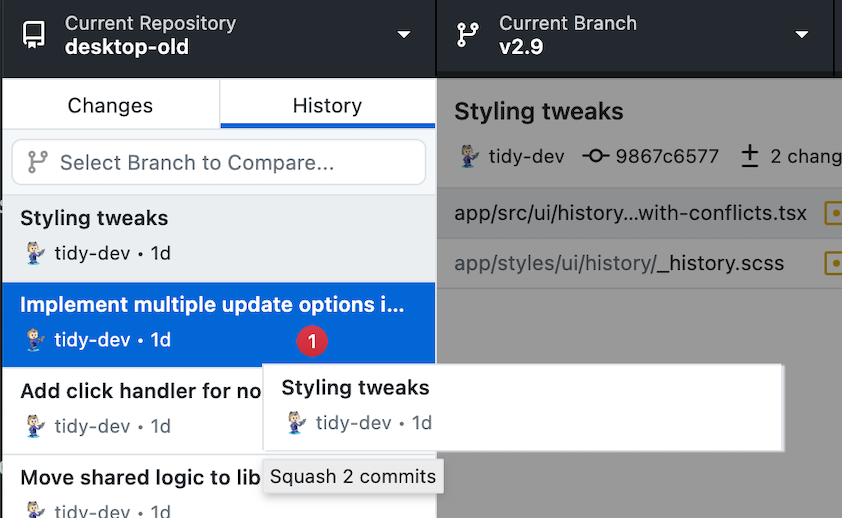Click the commit hash icon near 9867c6577

596,156
